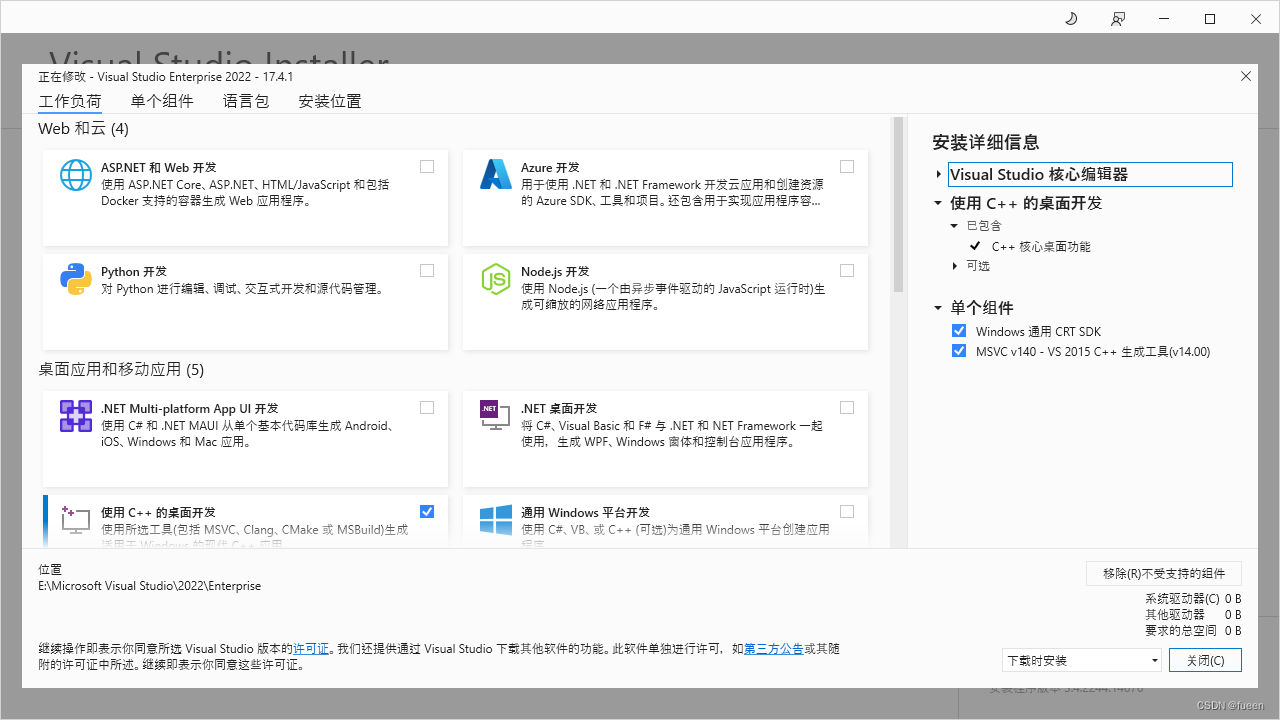Switch to the 单个组件 tab
This screenshot has width=1280, height=720.
(x=162, y=101)
